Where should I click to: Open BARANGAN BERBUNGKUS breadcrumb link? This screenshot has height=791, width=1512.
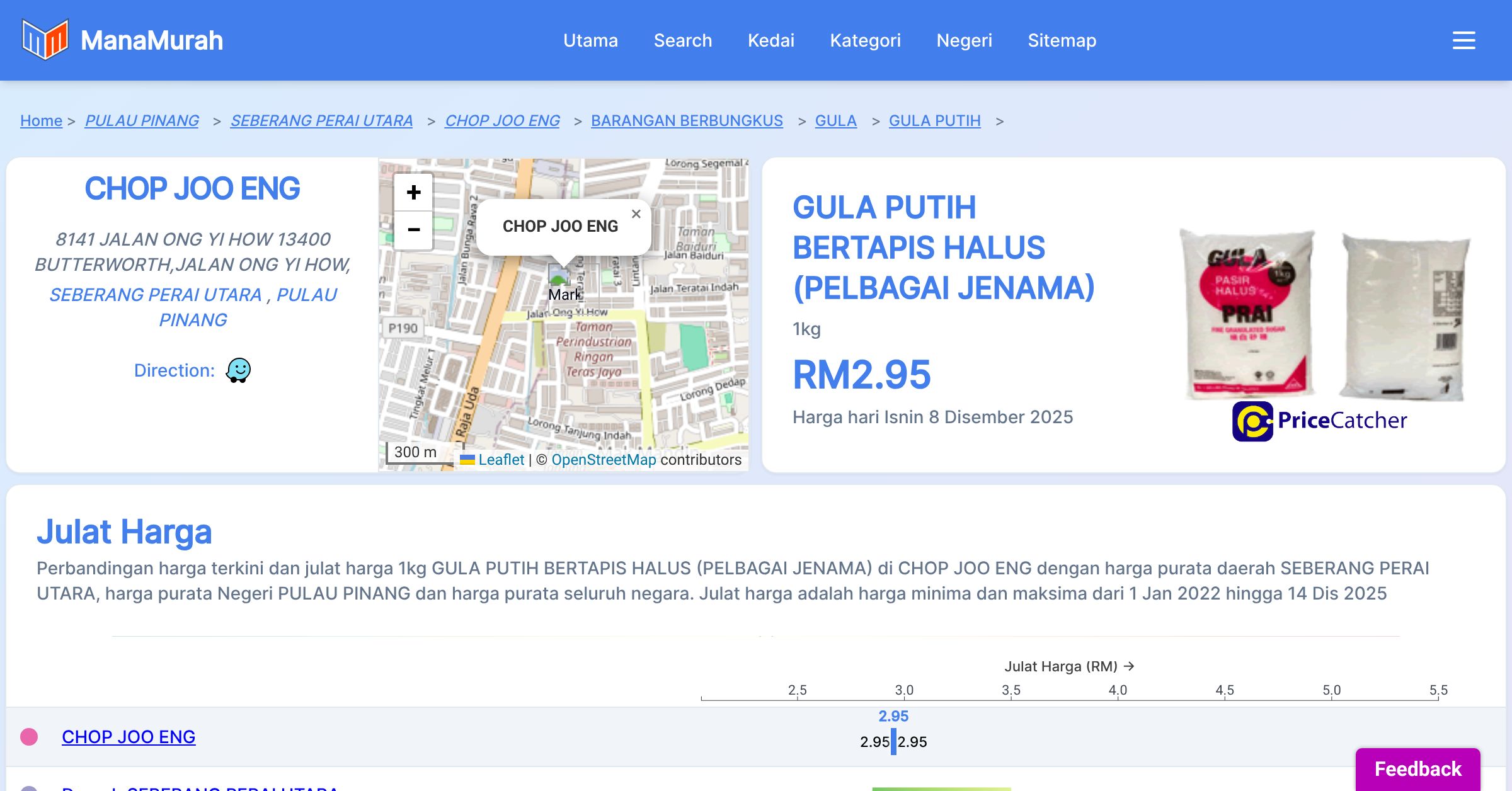(x=687, y=120)
